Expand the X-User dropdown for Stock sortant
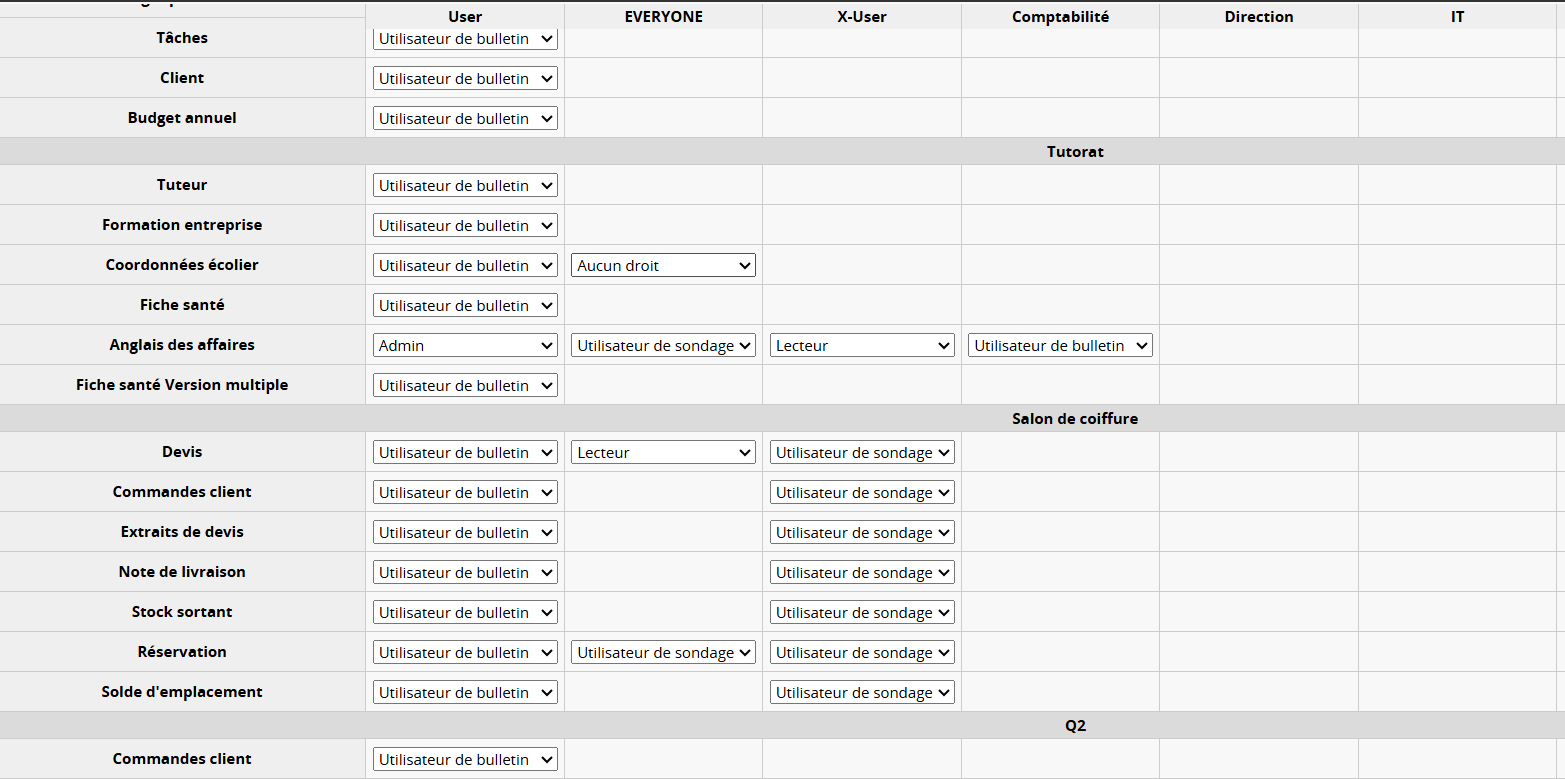 click(862, 612)
